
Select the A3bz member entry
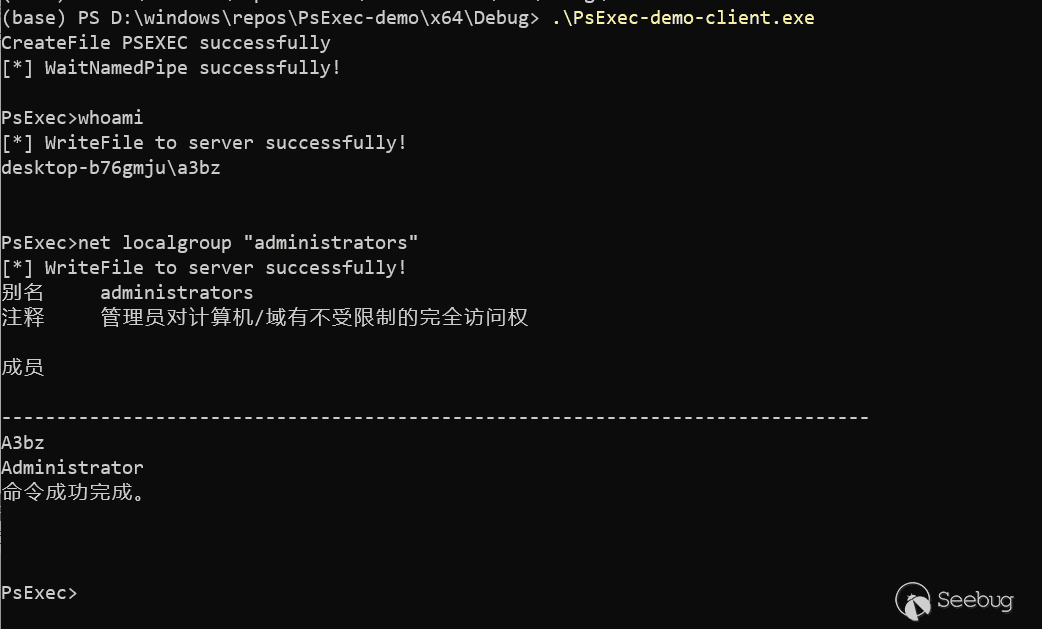point(23,443)
